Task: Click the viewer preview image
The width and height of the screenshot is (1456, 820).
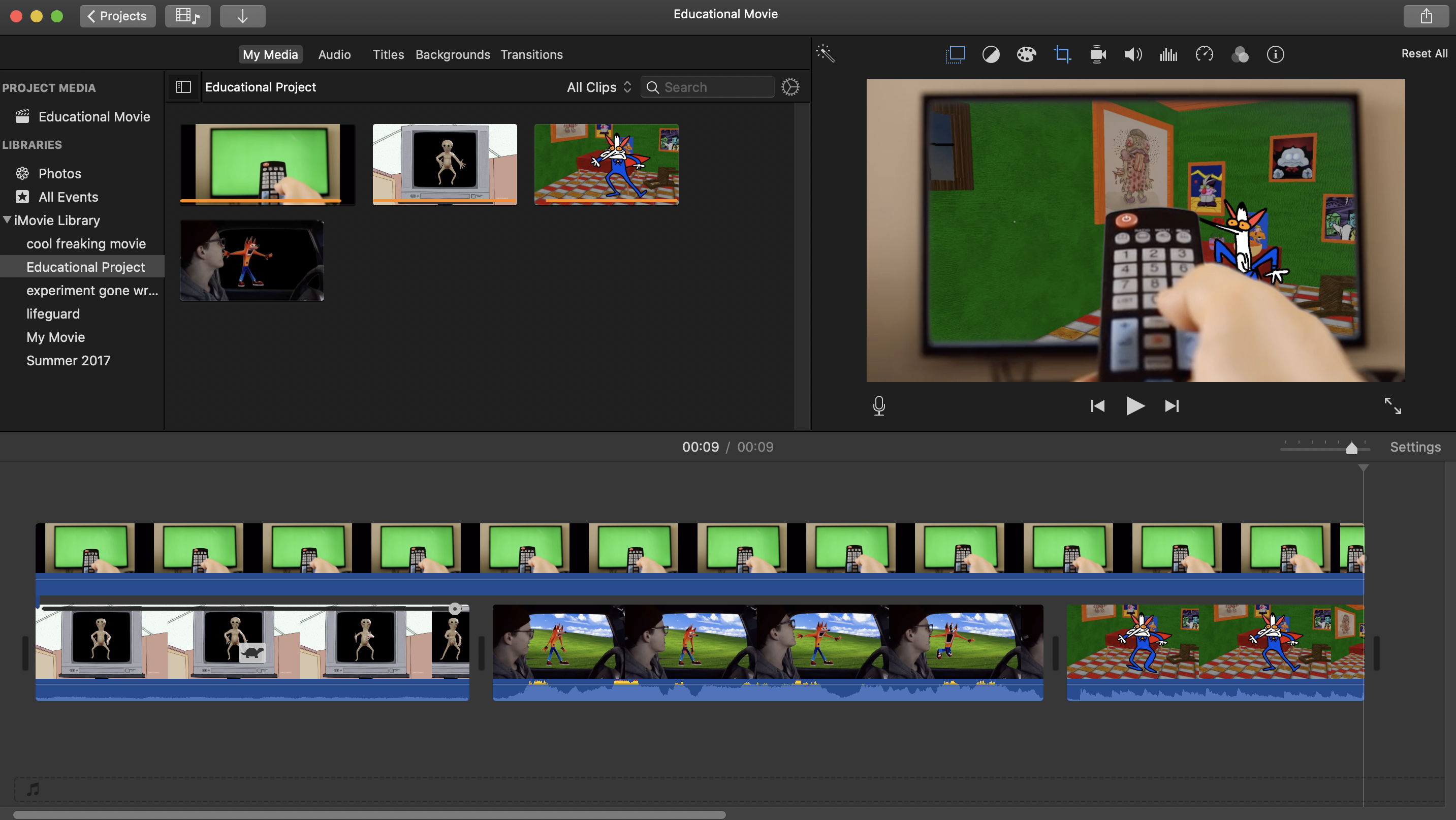Action: click(1135, 231)
